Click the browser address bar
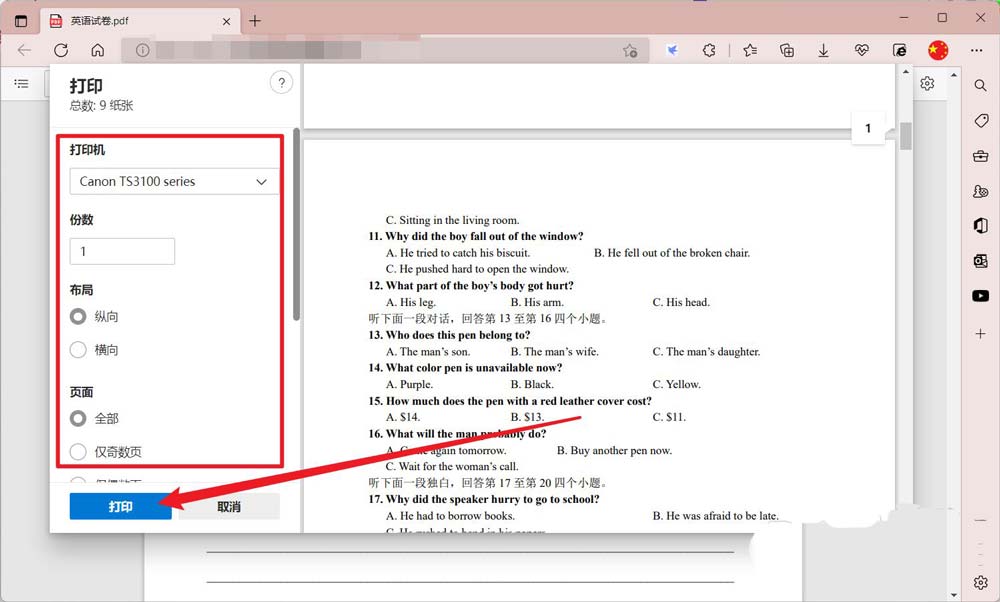Image resolution: width=1000 pixels, height=602 pixels. (x=385, y=50)
